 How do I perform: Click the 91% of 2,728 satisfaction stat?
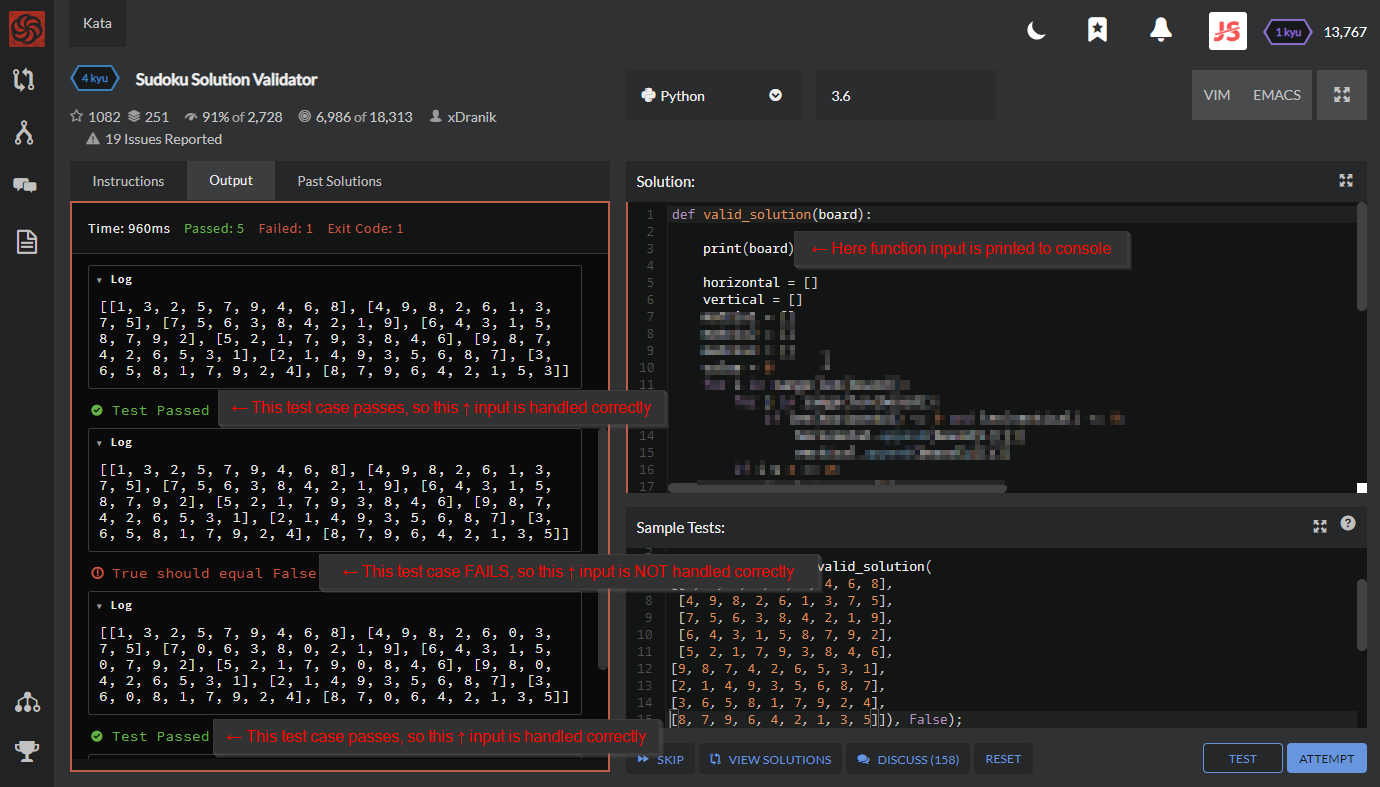241,117
